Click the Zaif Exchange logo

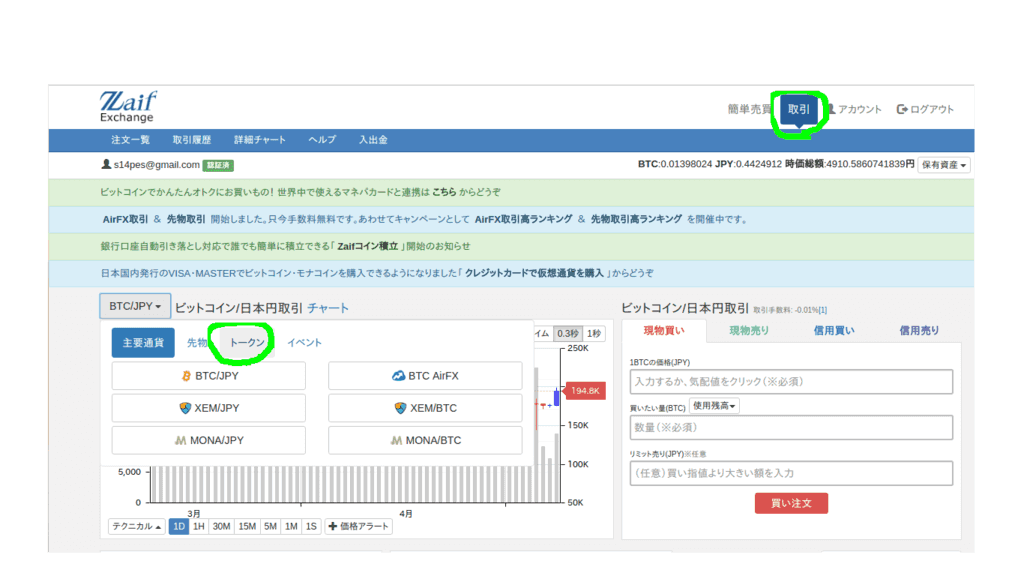point(127,106)
